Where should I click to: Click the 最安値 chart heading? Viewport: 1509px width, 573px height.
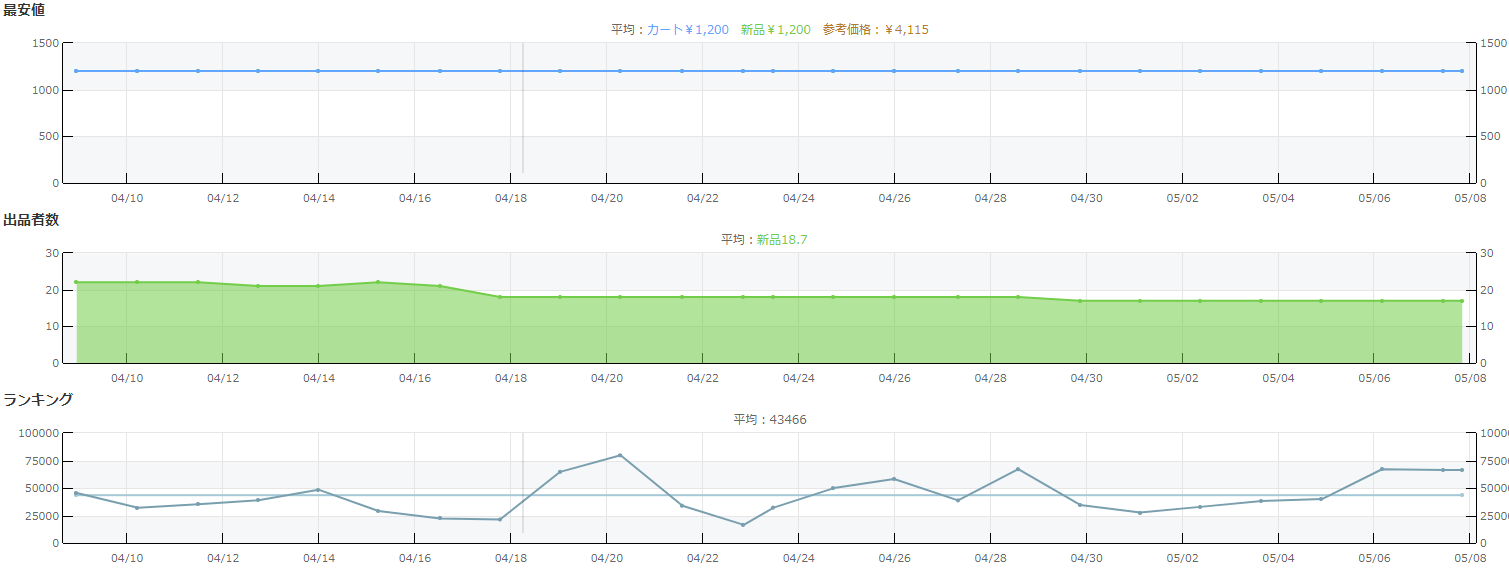pos(24,10)
